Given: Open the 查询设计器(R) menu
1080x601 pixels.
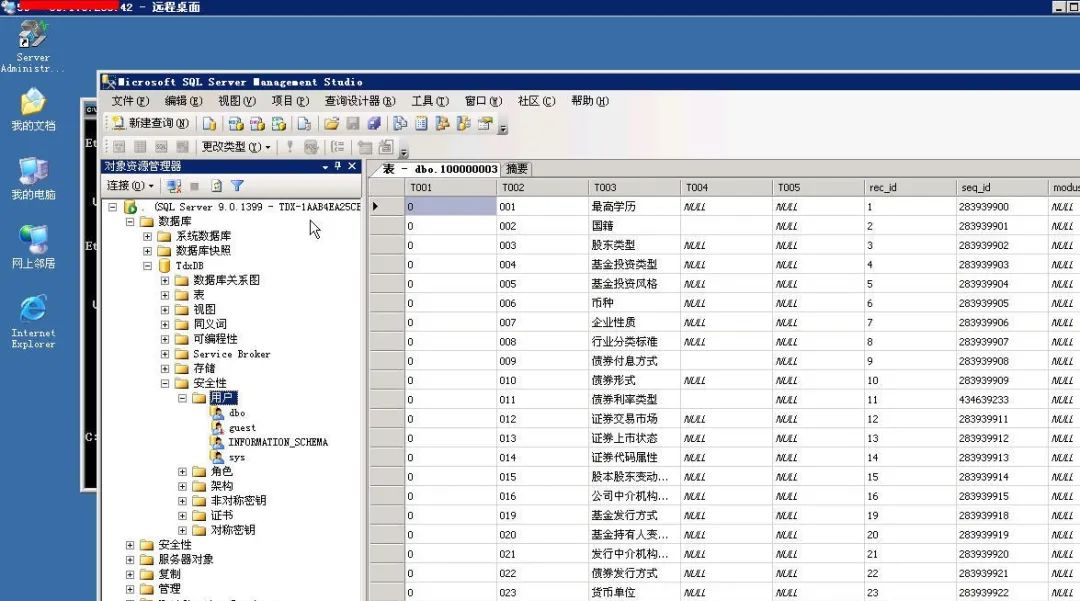Looking at the screenshot, I should click(360, 101).
